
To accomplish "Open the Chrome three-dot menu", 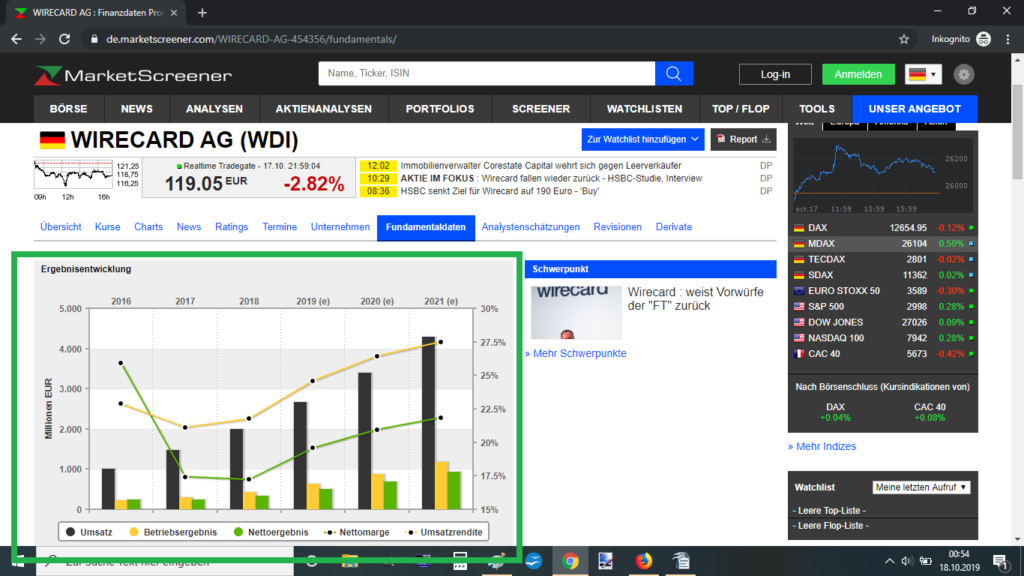I will 1008,39.
